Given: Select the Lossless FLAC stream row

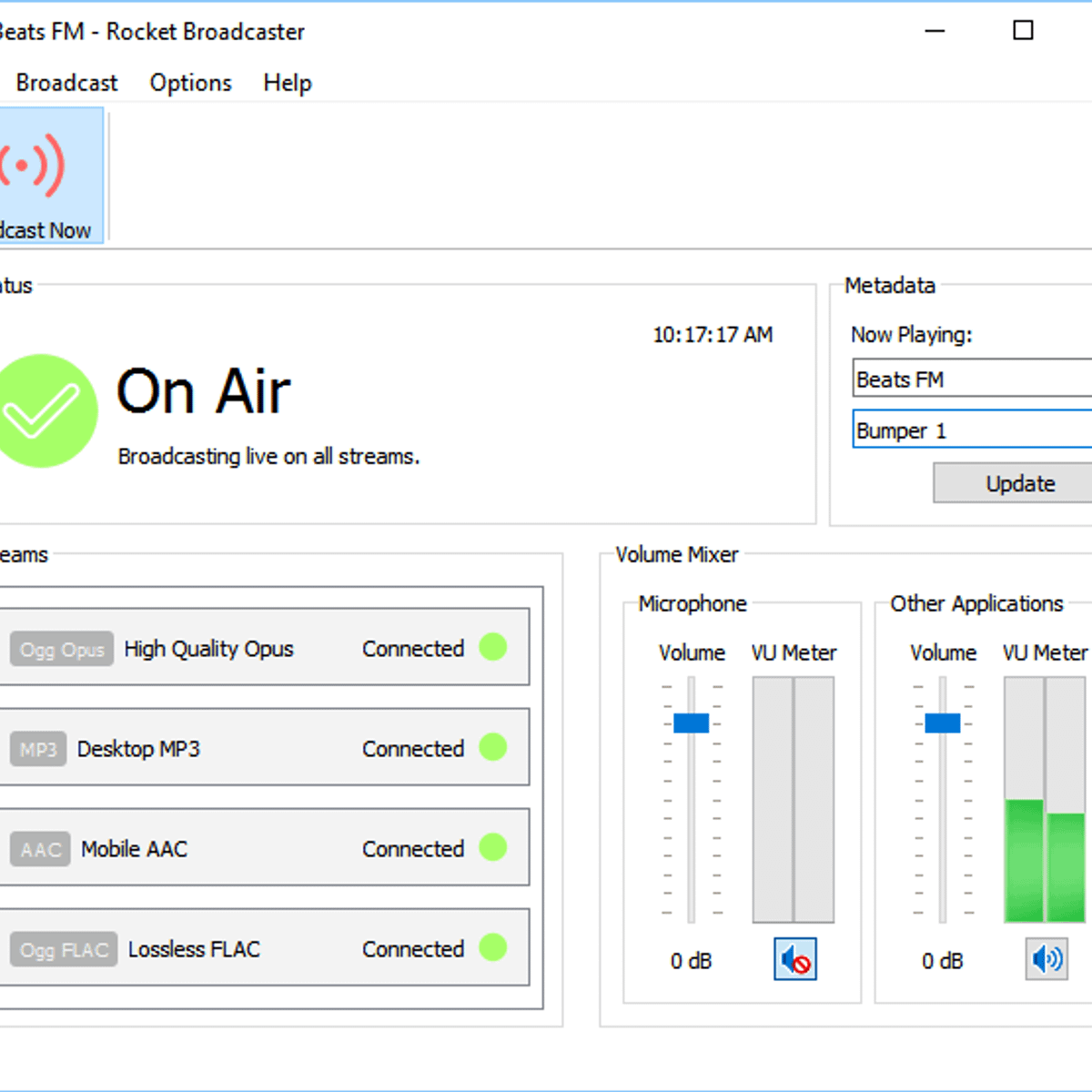Looking at the screenshot, I should click(x=264, y=947).
